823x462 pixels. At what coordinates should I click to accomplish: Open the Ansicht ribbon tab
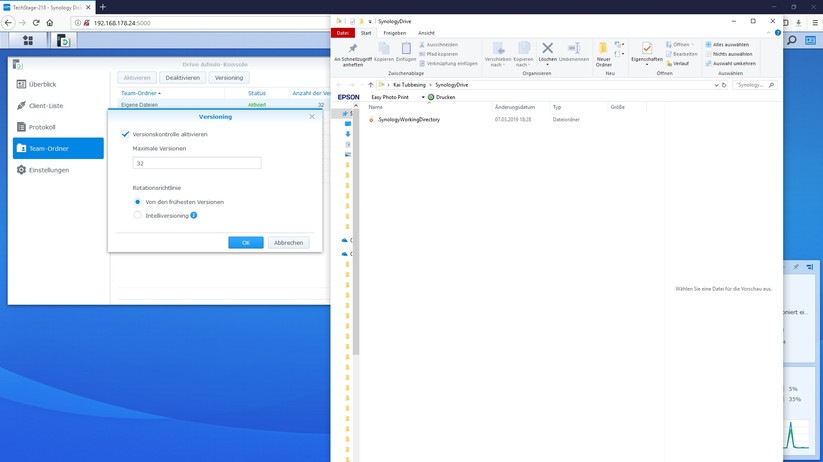click(x=426, y=33)
